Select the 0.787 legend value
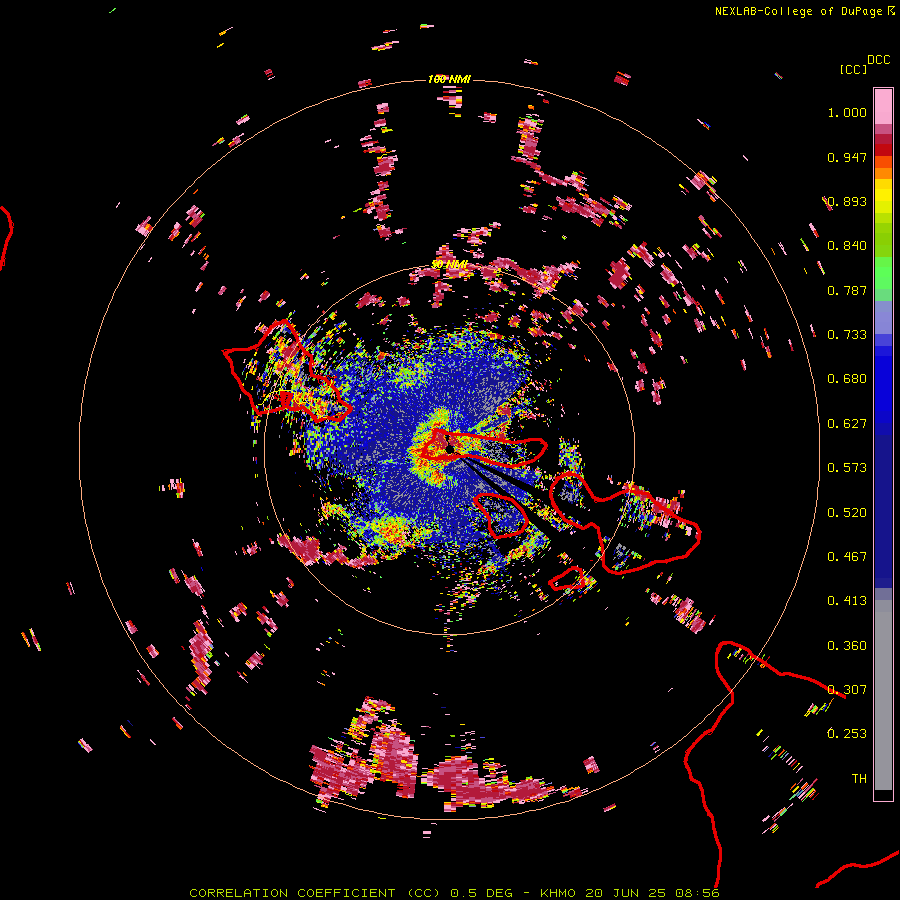The image size is (900, 900). coord(847,290)
